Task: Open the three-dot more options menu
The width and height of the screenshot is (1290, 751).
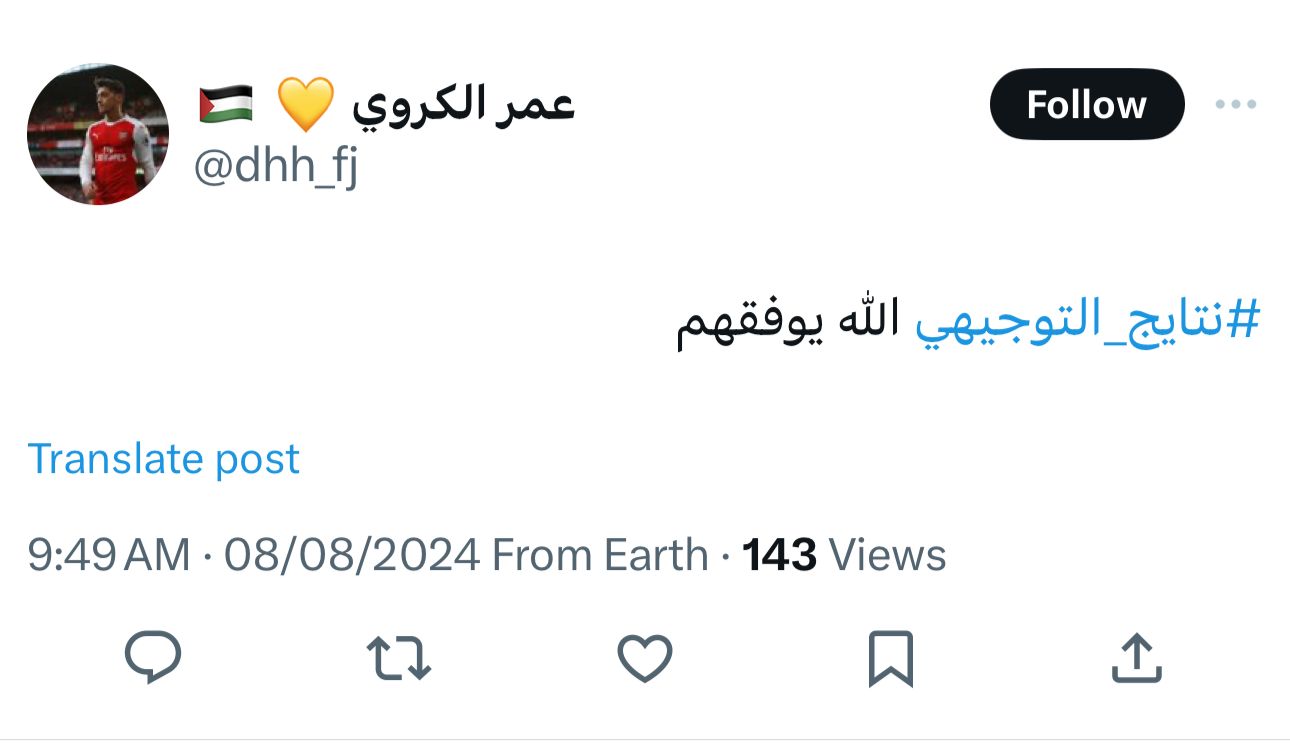Action: (x=1234, y=105)
